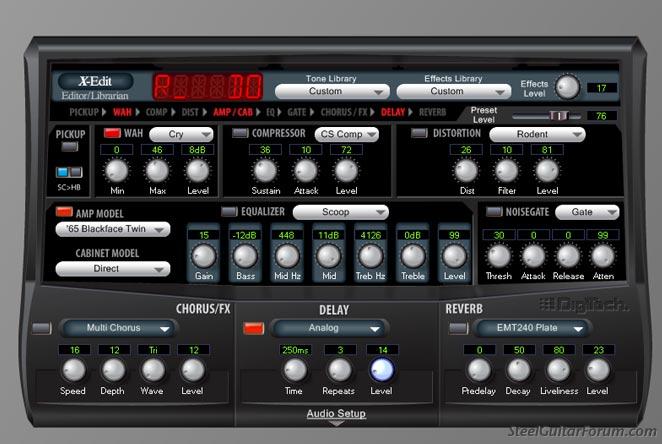Open the '65 Blackface Twin amp dropdown
The width and height of the screenshot is (662, 444).
[x=113, y=229]
